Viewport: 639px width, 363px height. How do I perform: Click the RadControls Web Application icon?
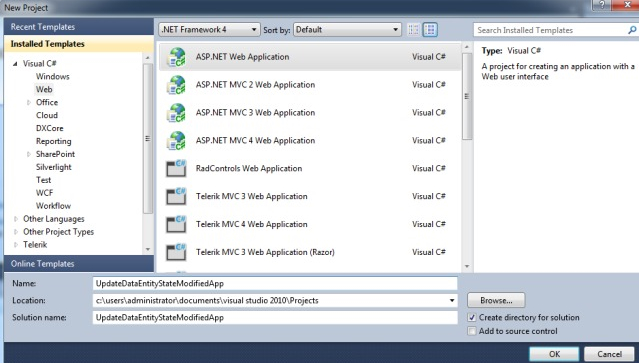click(x=176, y=169)
